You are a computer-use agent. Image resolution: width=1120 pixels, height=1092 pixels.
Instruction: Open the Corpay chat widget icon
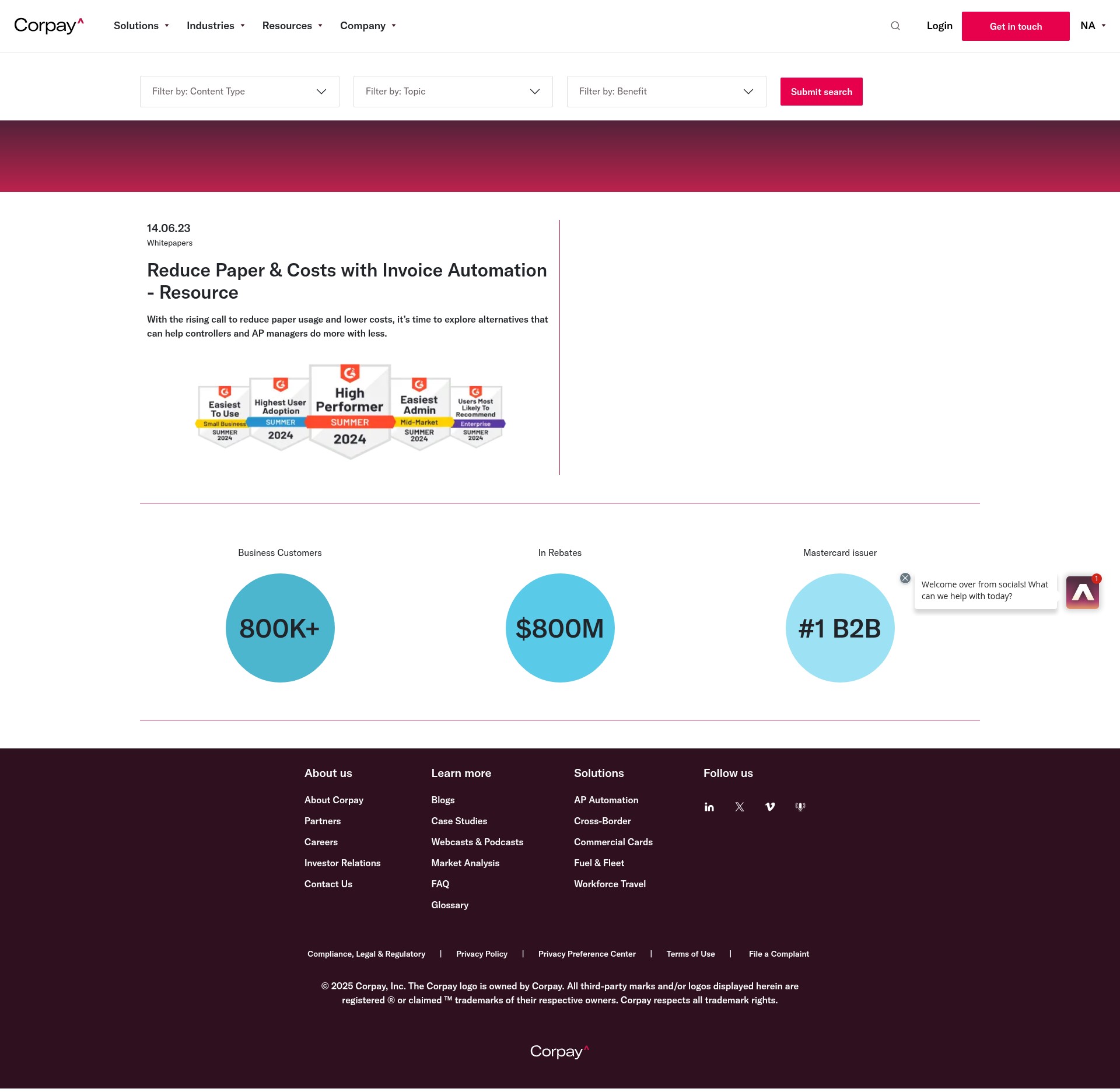pos(1083,593)
